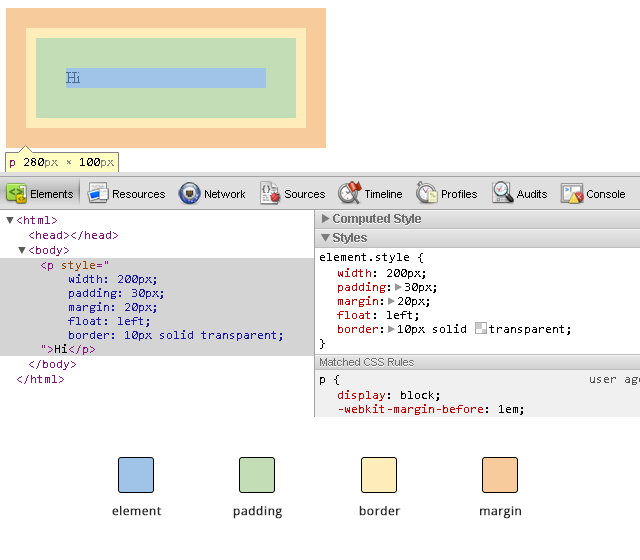Open the Network panel icon
Image resolution: width=640 pixels, height=560 pixels.
(189, 193)
